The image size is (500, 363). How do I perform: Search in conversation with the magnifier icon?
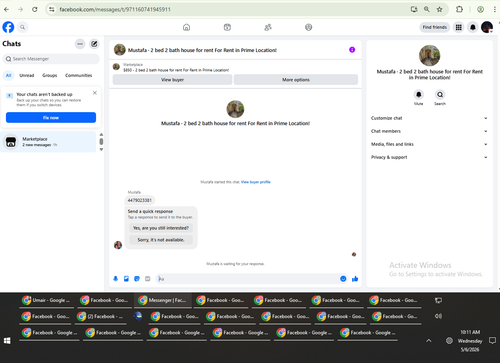pos(440,95)
